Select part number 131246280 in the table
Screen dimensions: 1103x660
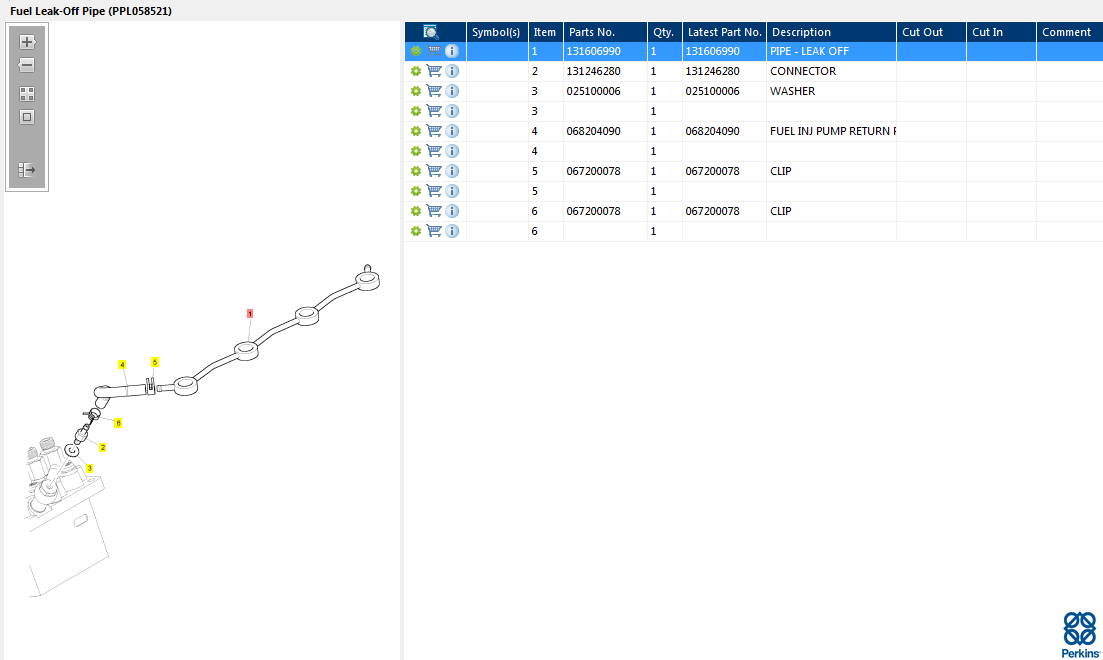click(x=593, y=71)
